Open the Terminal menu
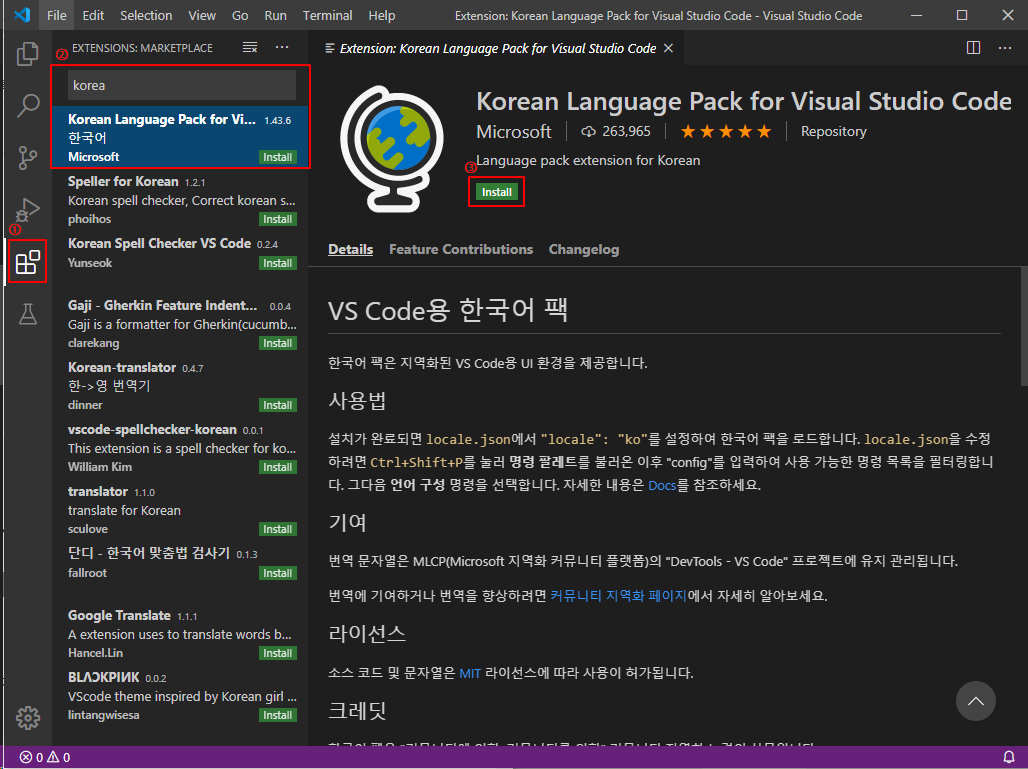The image size is (1028, 769). point(327,15)
